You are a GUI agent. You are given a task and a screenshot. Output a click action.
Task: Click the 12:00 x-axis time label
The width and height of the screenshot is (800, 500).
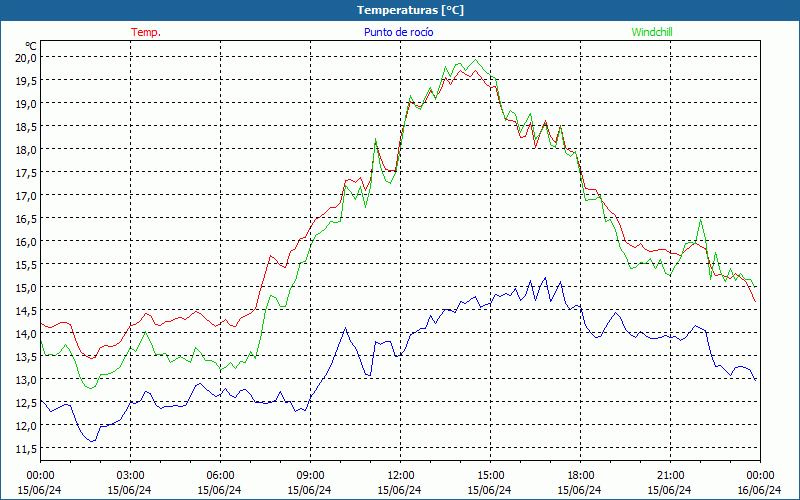pyautogui.click(x=400, y=475)
